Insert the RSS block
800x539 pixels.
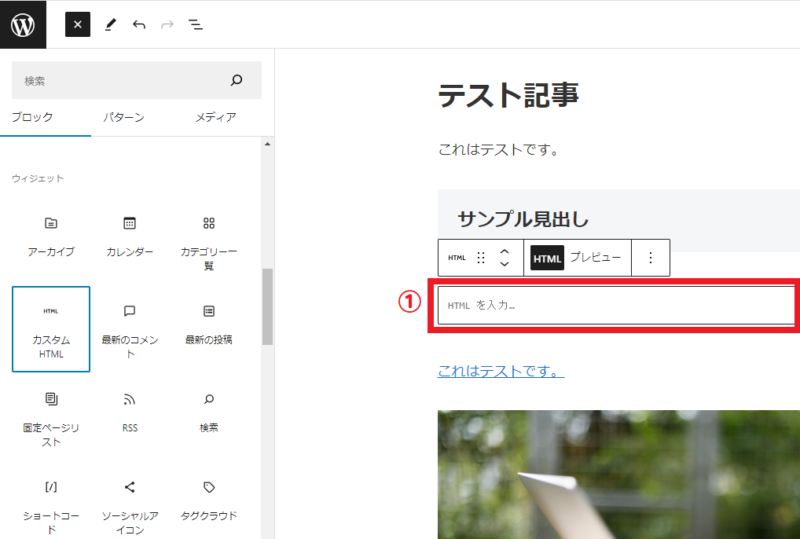click(x=130, y=411)
